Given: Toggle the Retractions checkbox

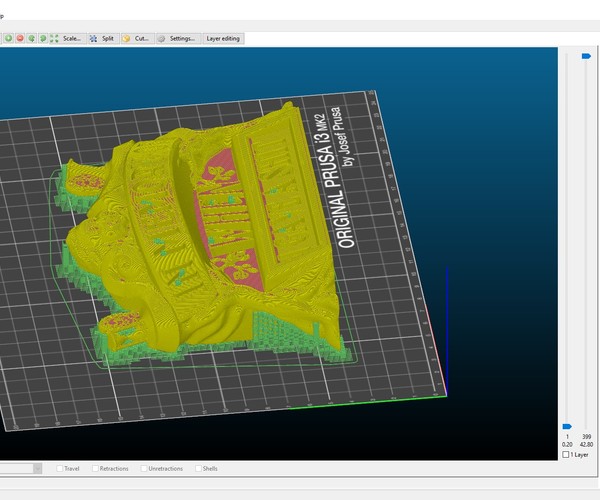Looking at the screenshot, I should click(x=96, y=468).
